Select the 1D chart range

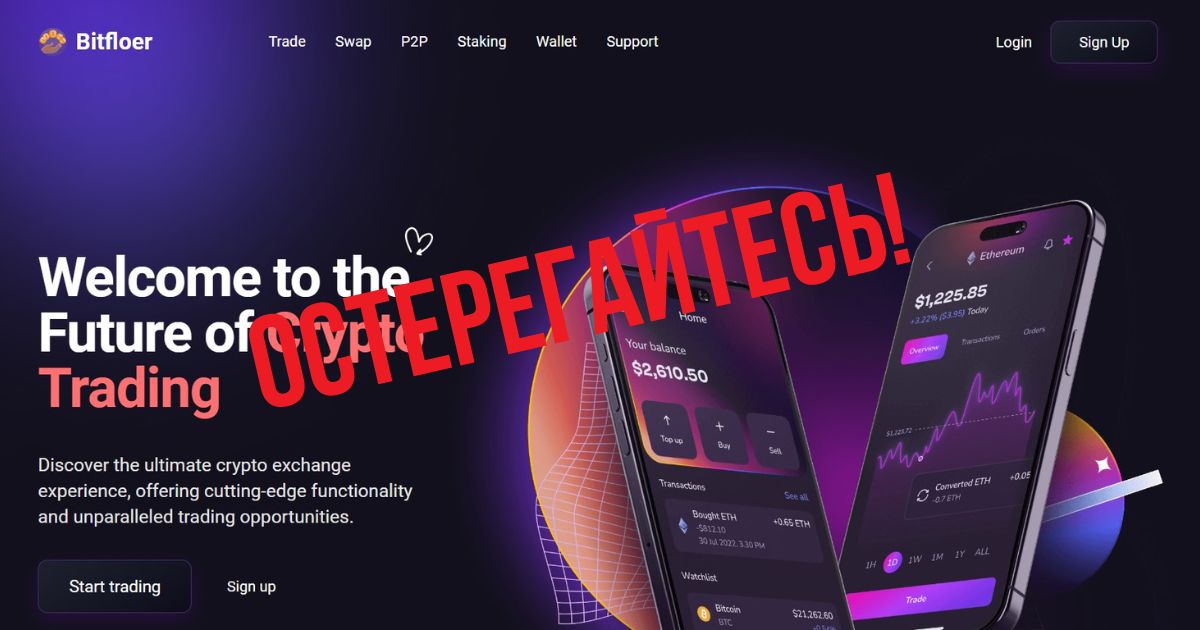click(x=892, y=561)
